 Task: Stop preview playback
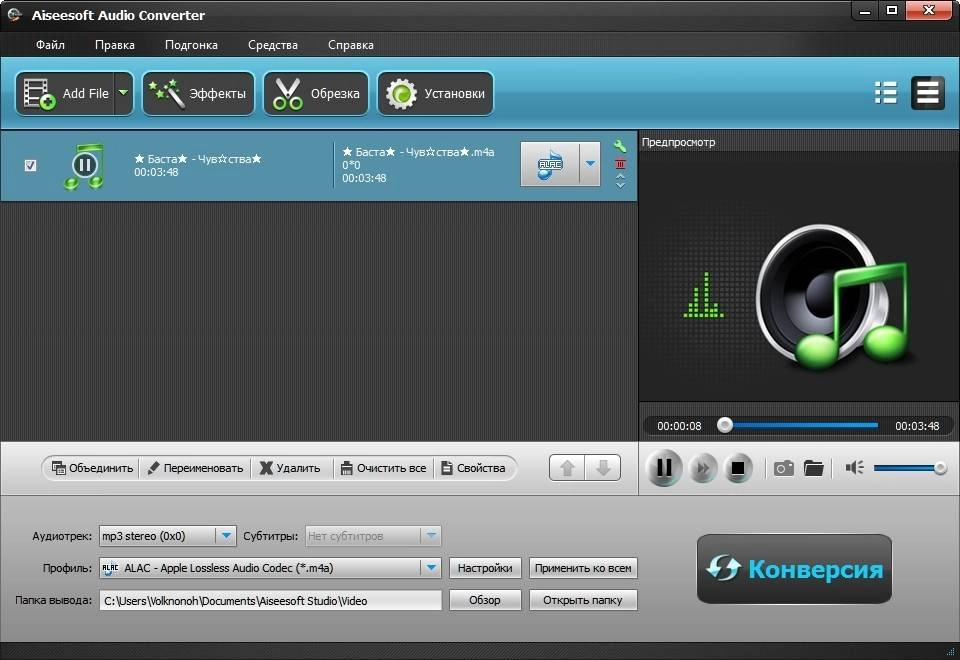[738, 469]
